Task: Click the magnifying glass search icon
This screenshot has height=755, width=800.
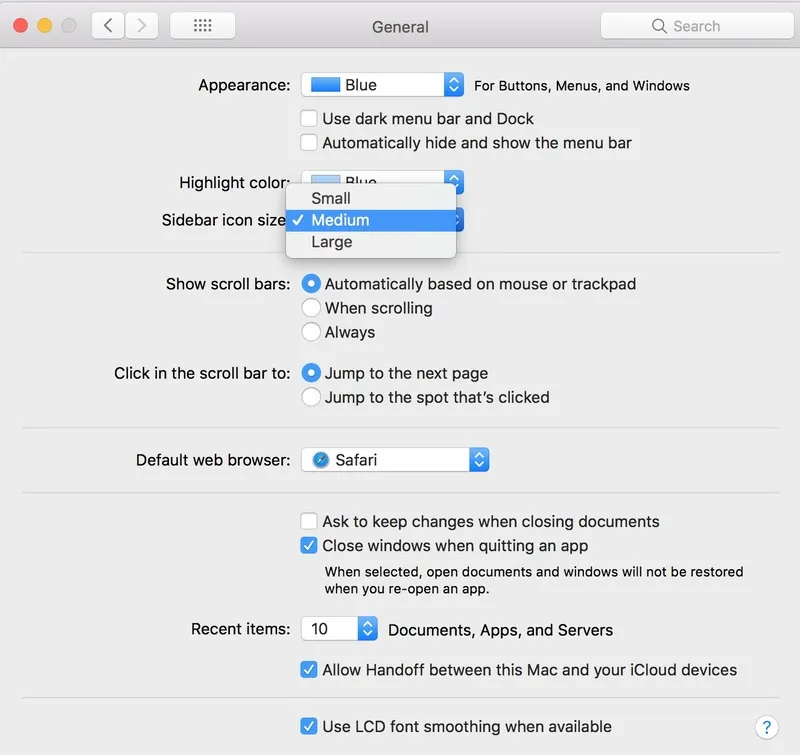Action: coord(659,26)
